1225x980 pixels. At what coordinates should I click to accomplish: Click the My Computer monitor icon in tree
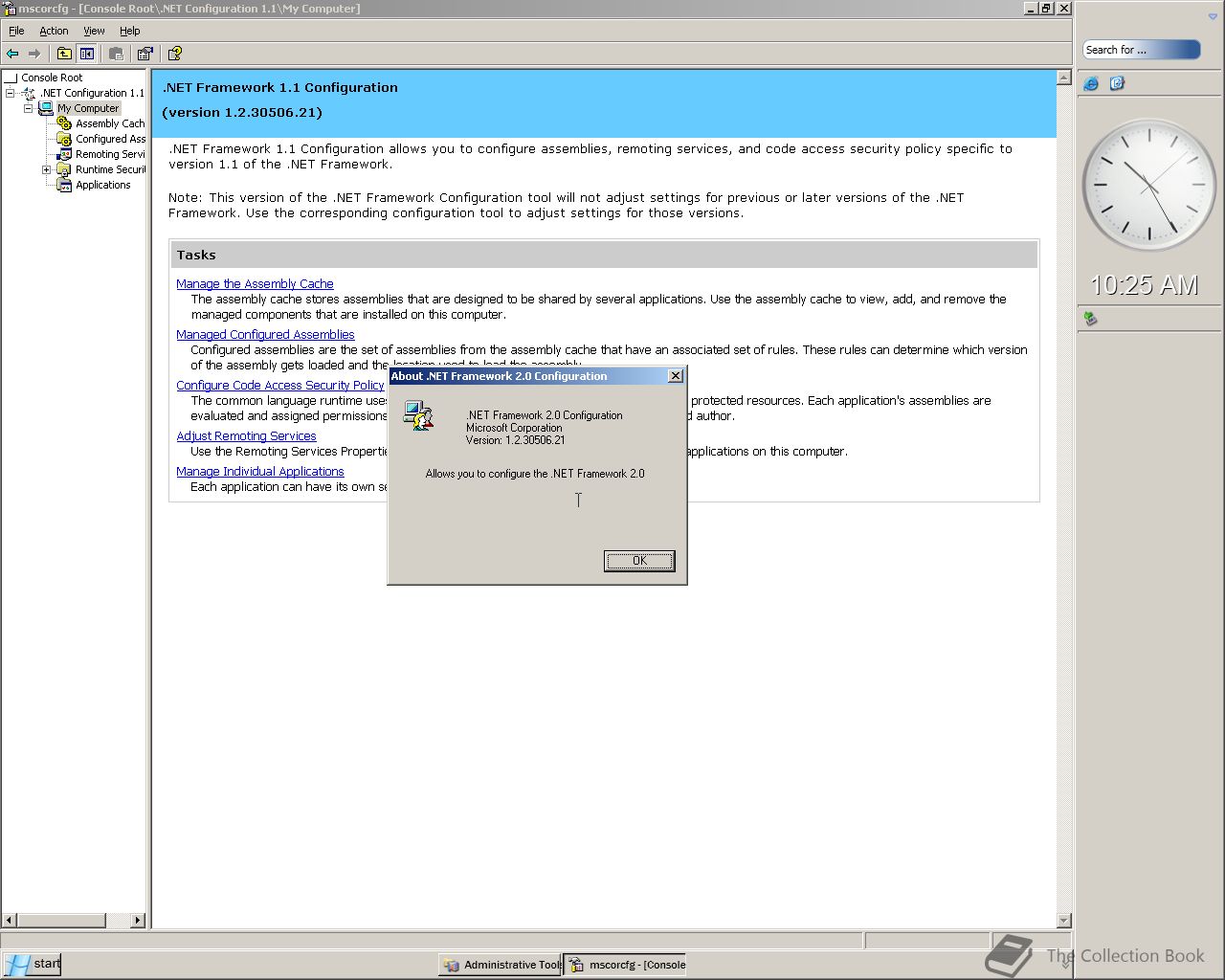pyautogui.click(x=45, y=108)
